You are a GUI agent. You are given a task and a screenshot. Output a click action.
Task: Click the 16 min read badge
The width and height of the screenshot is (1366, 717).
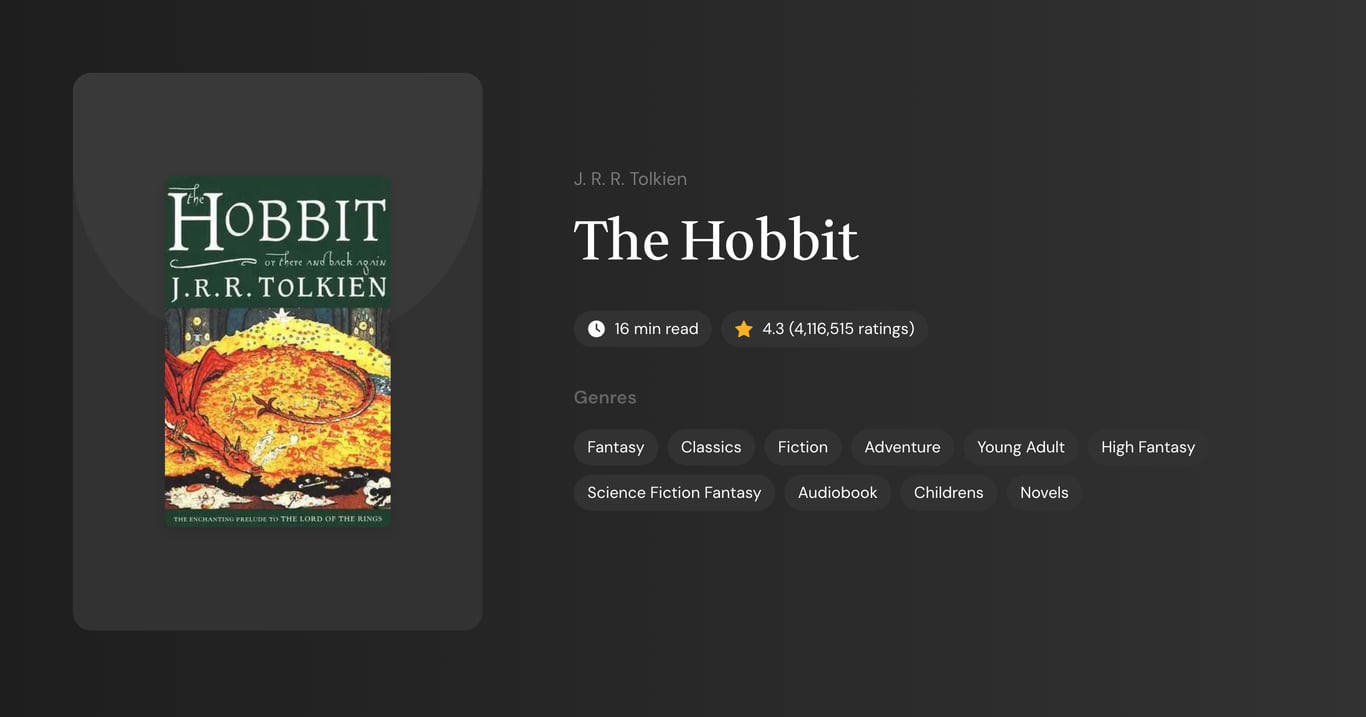(x=642, y=328)
